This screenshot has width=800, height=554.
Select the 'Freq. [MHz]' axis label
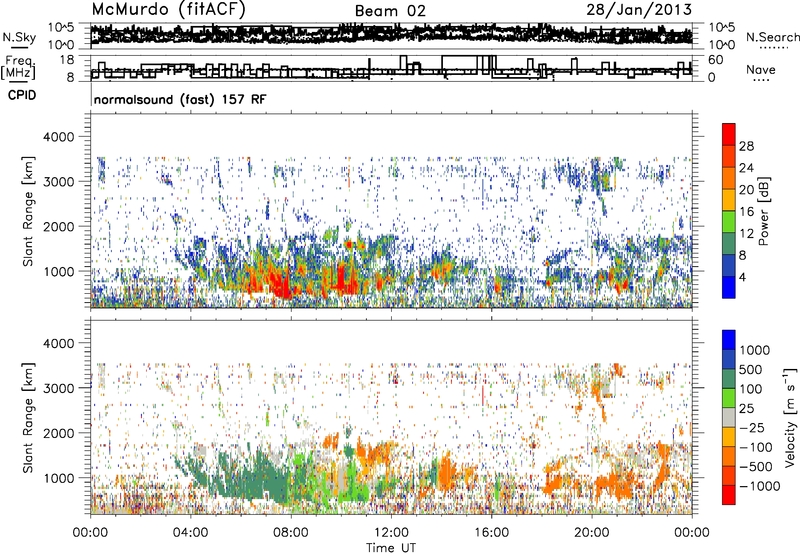18,67
